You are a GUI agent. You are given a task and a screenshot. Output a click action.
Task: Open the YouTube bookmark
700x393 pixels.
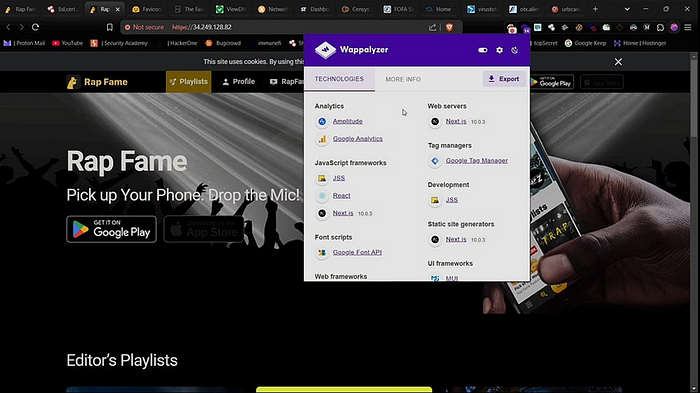point(67,43)
